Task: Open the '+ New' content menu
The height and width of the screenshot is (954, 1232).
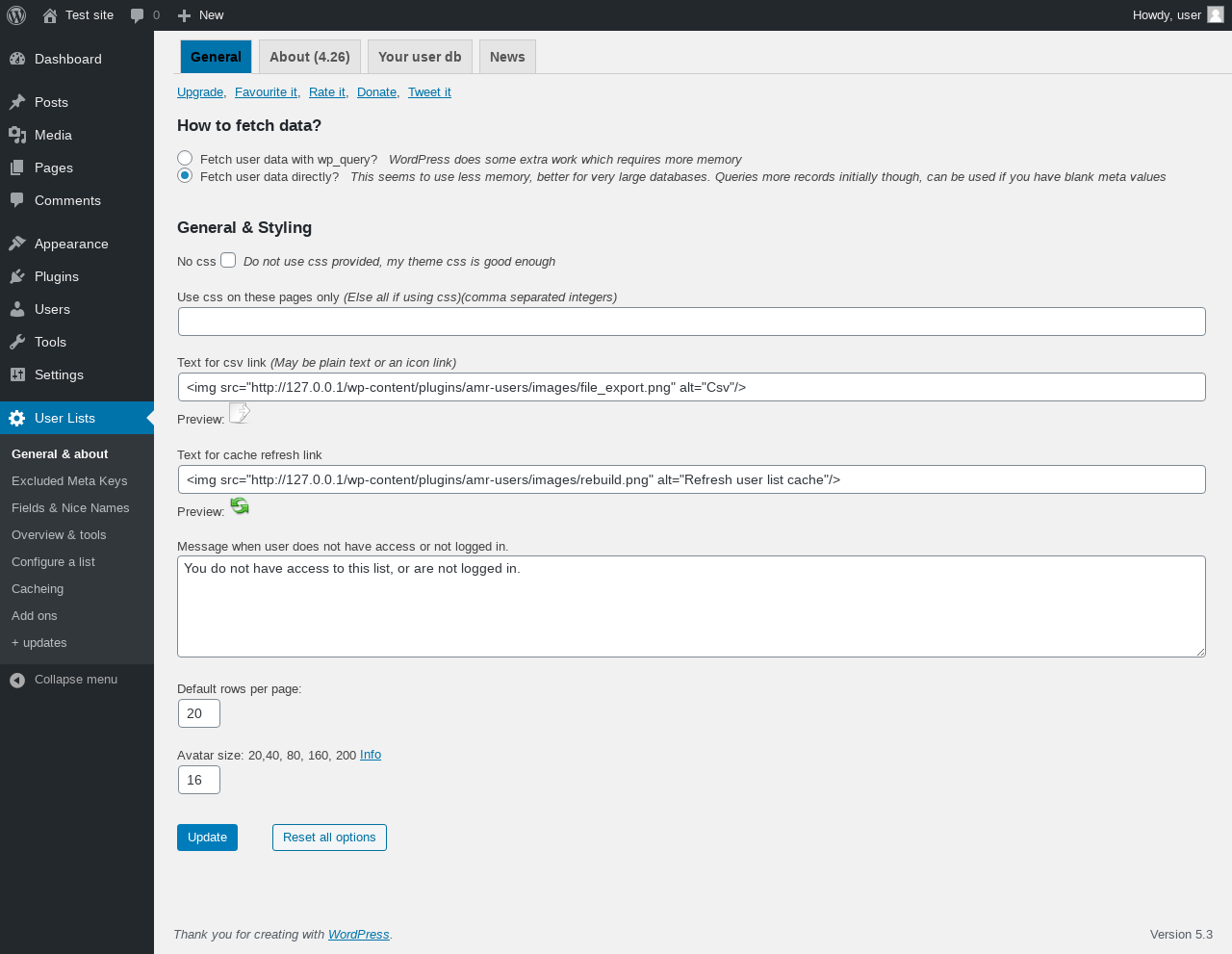Action: (200, 15)
